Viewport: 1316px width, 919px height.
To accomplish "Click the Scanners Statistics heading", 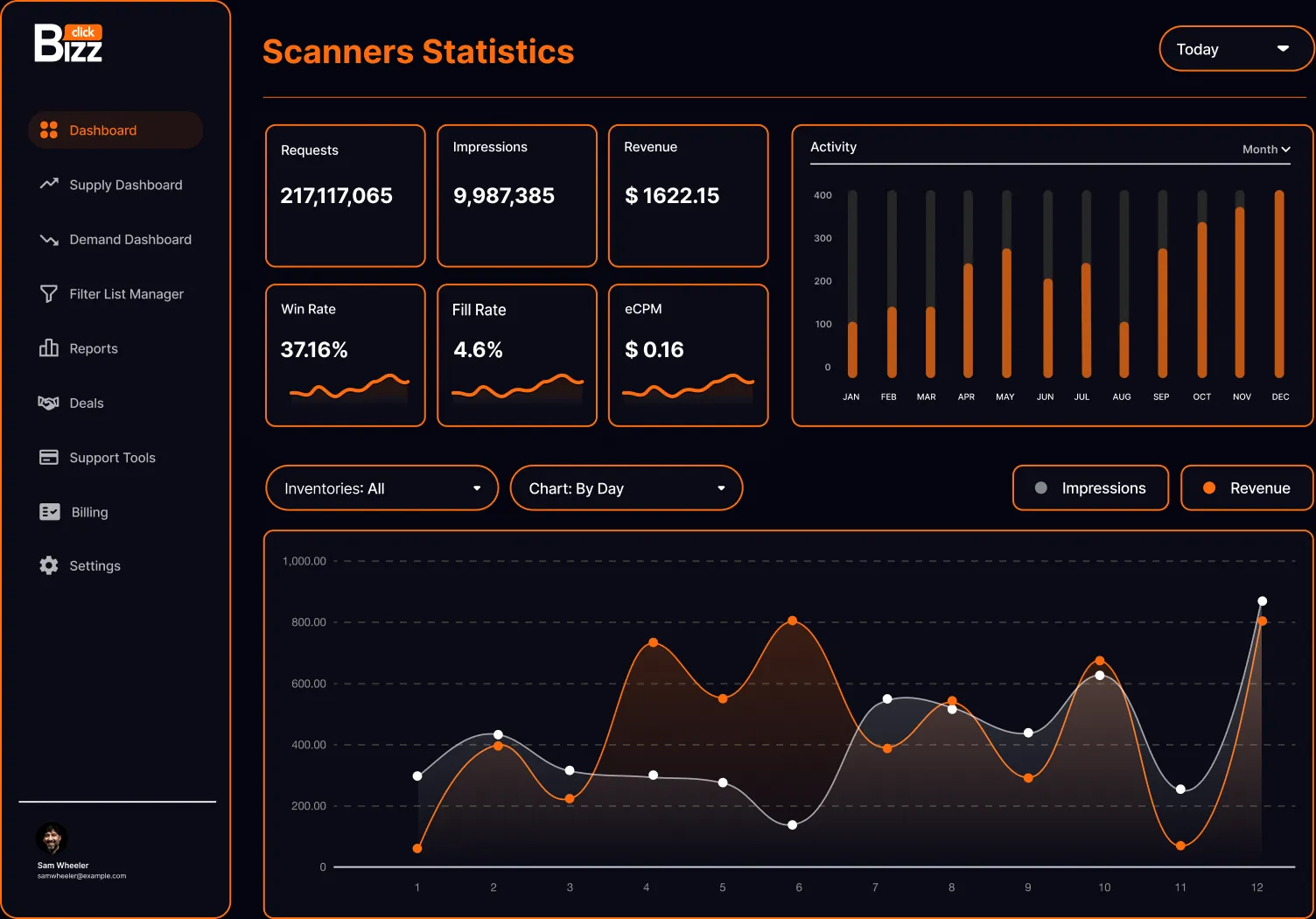I will [x=418, y=52].
